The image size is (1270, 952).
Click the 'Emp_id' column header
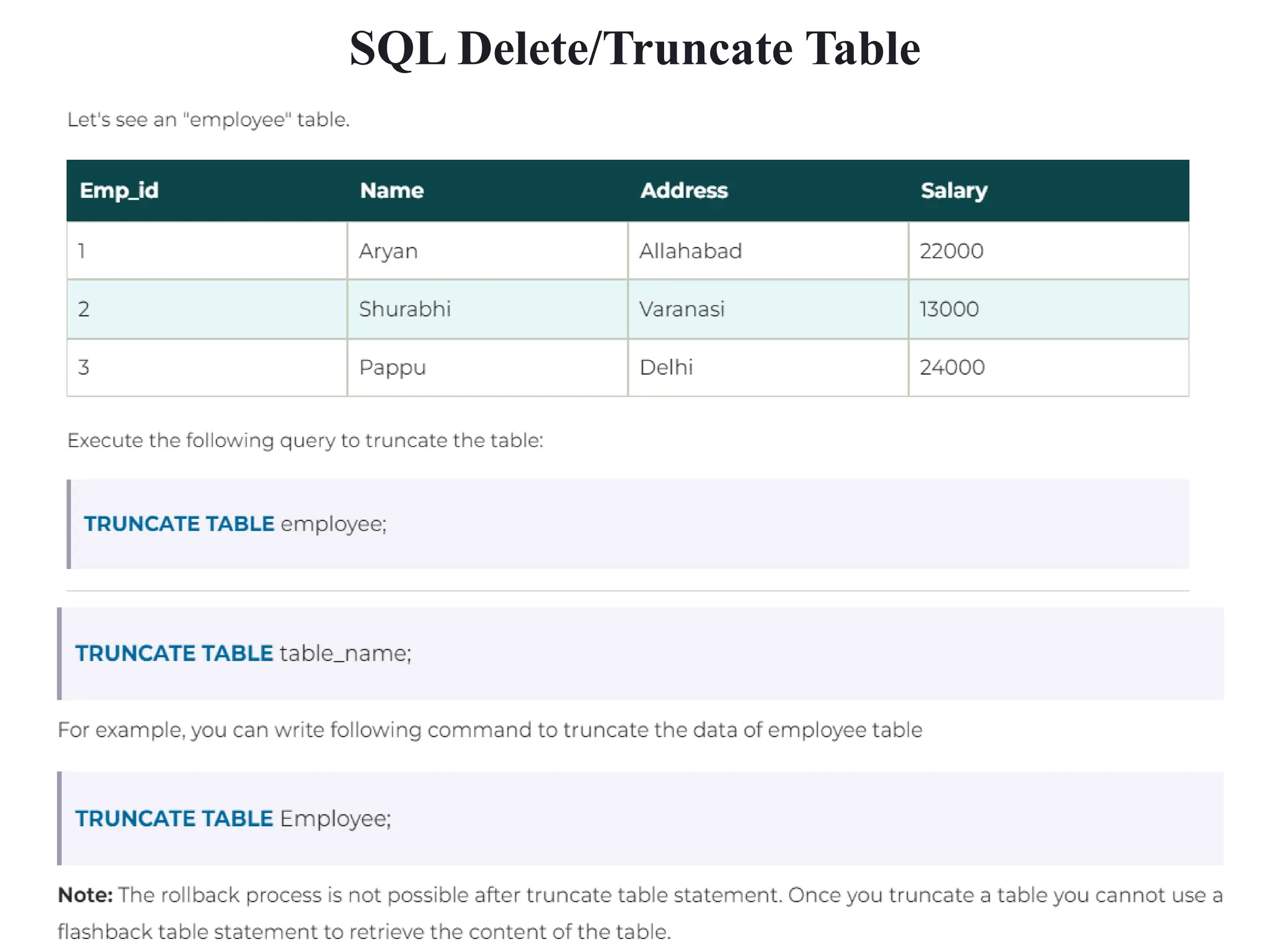point(206,190)
